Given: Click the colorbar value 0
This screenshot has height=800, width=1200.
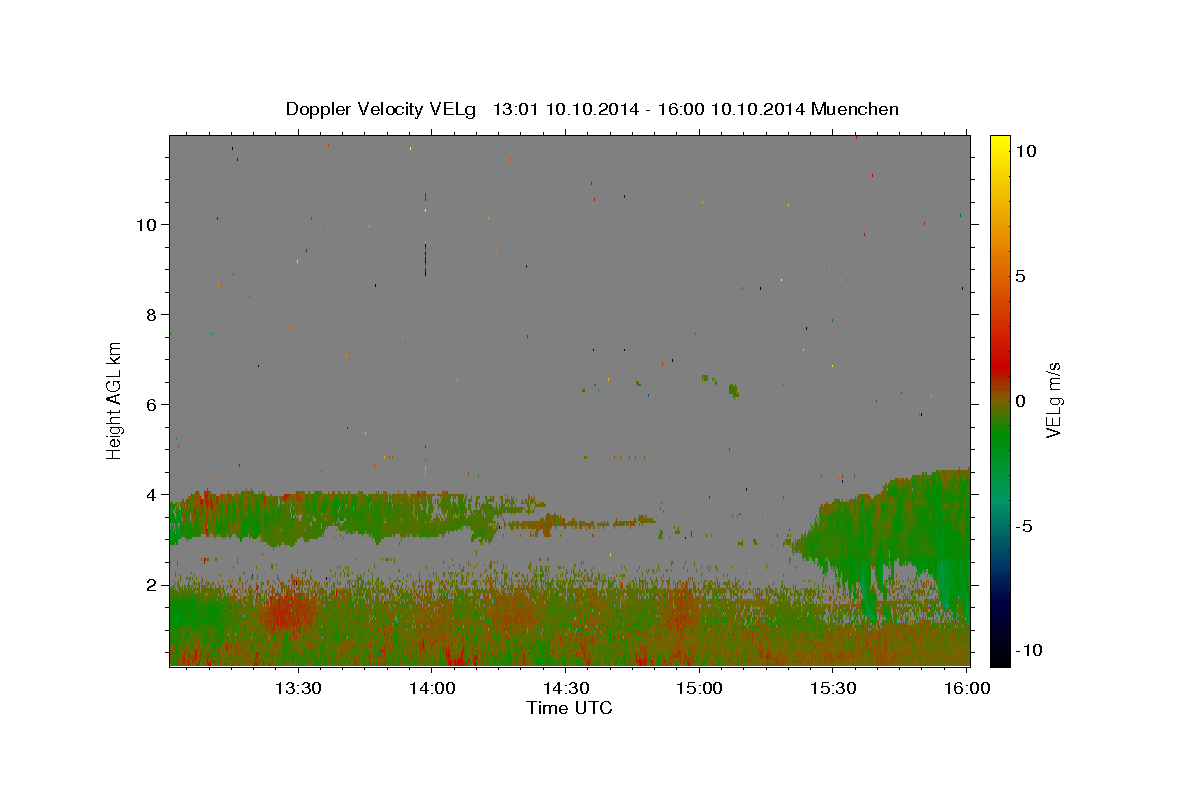Looking at the screenshot, I should (x=1021, y=401).
